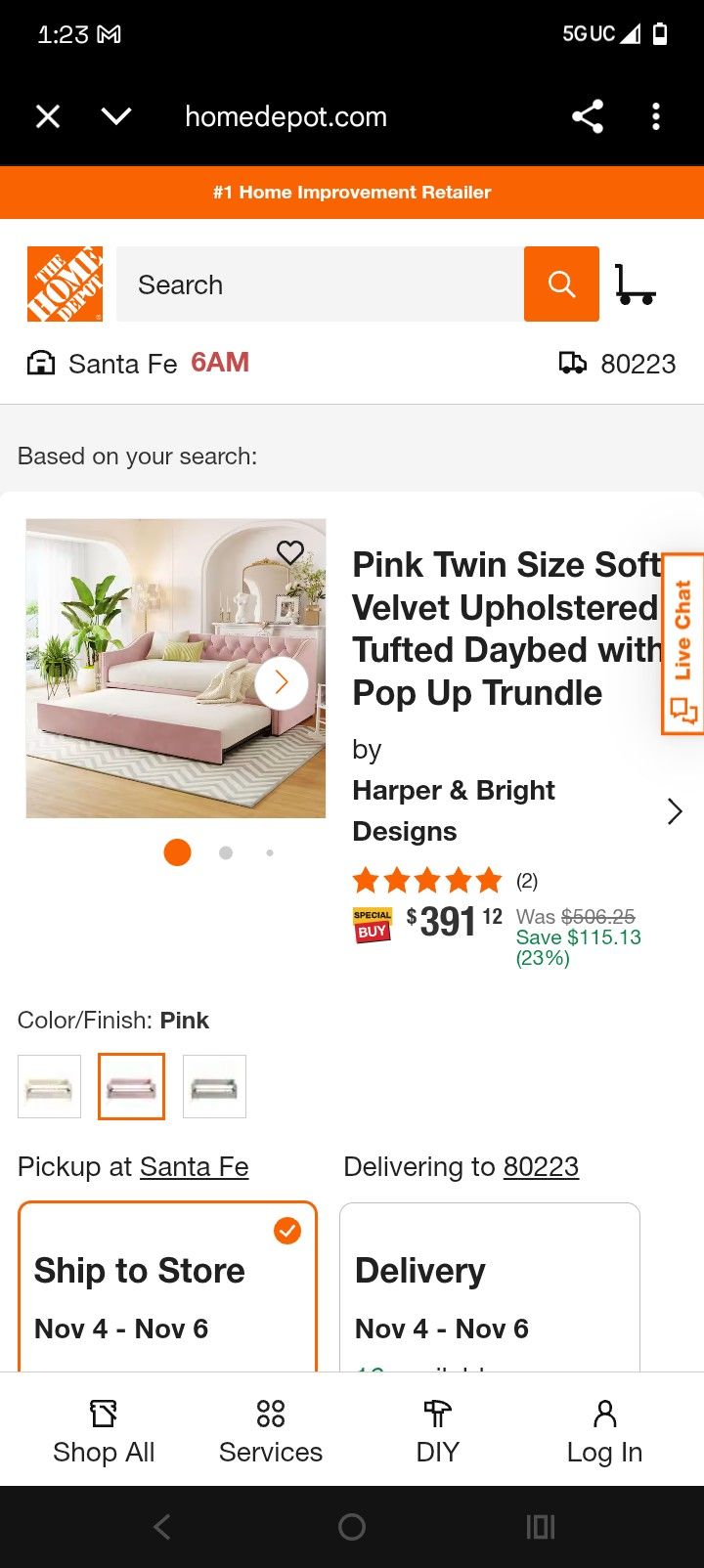
Task: Select the pink color swatch
Action: click(x=131, y=1085)
